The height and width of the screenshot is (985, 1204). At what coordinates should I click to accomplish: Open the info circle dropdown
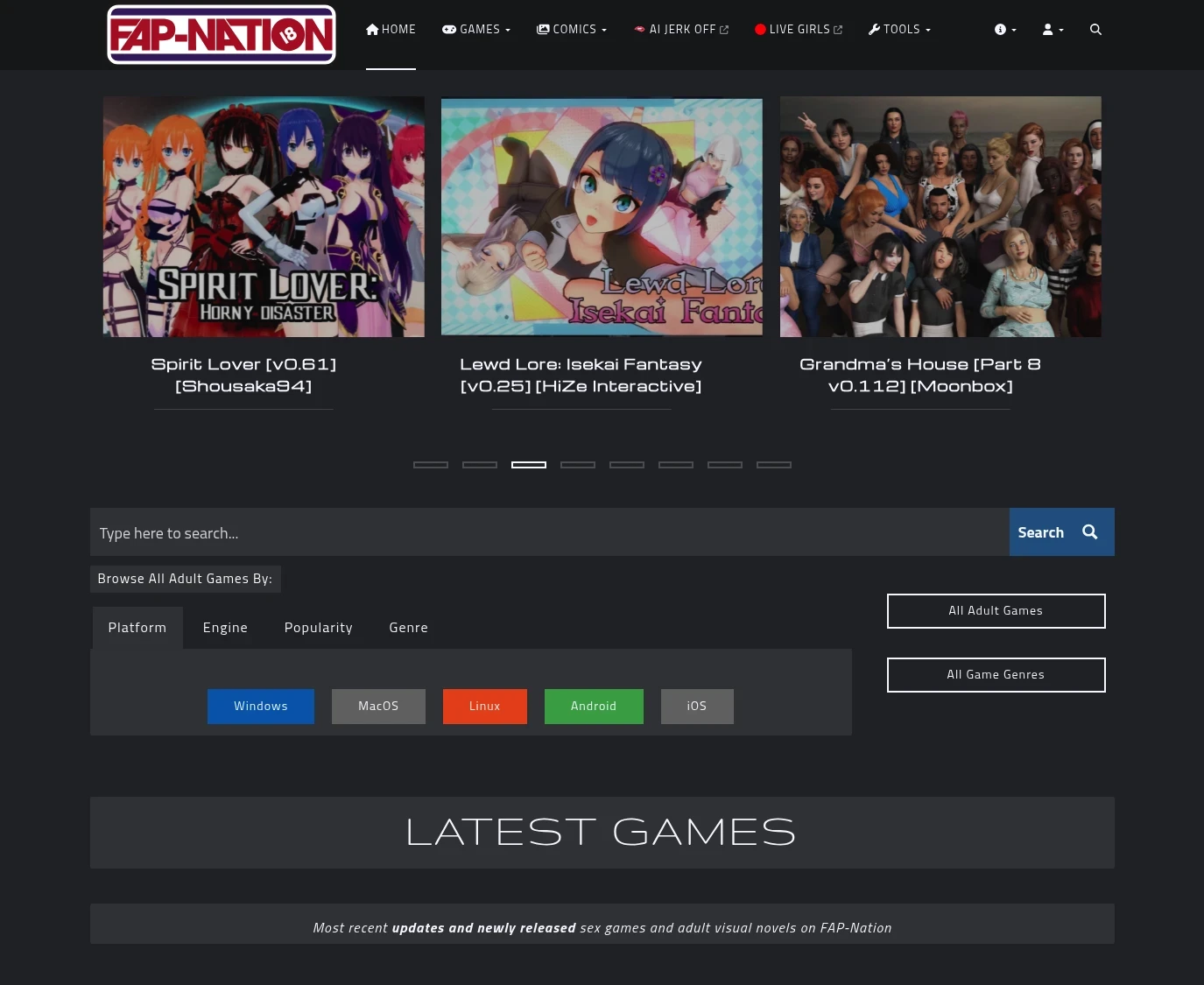1005,30
